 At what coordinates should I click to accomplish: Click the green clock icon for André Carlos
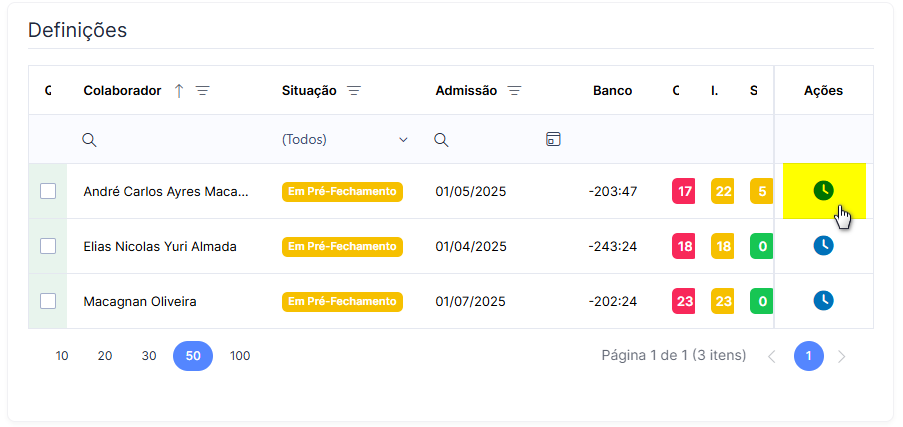point(824,191)
